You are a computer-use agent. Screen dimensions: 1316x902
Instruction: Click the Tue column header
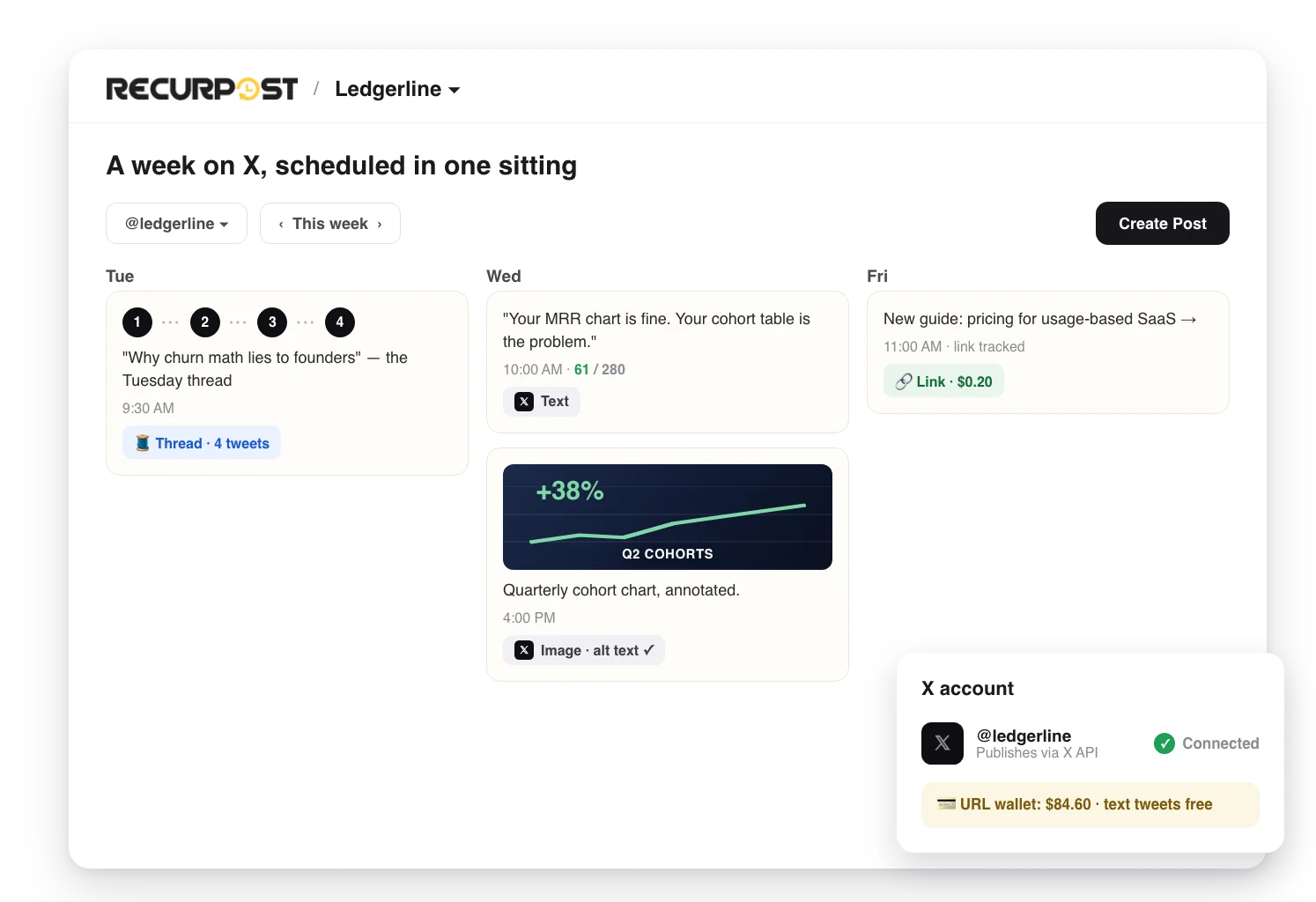click(x=120, y=276)
